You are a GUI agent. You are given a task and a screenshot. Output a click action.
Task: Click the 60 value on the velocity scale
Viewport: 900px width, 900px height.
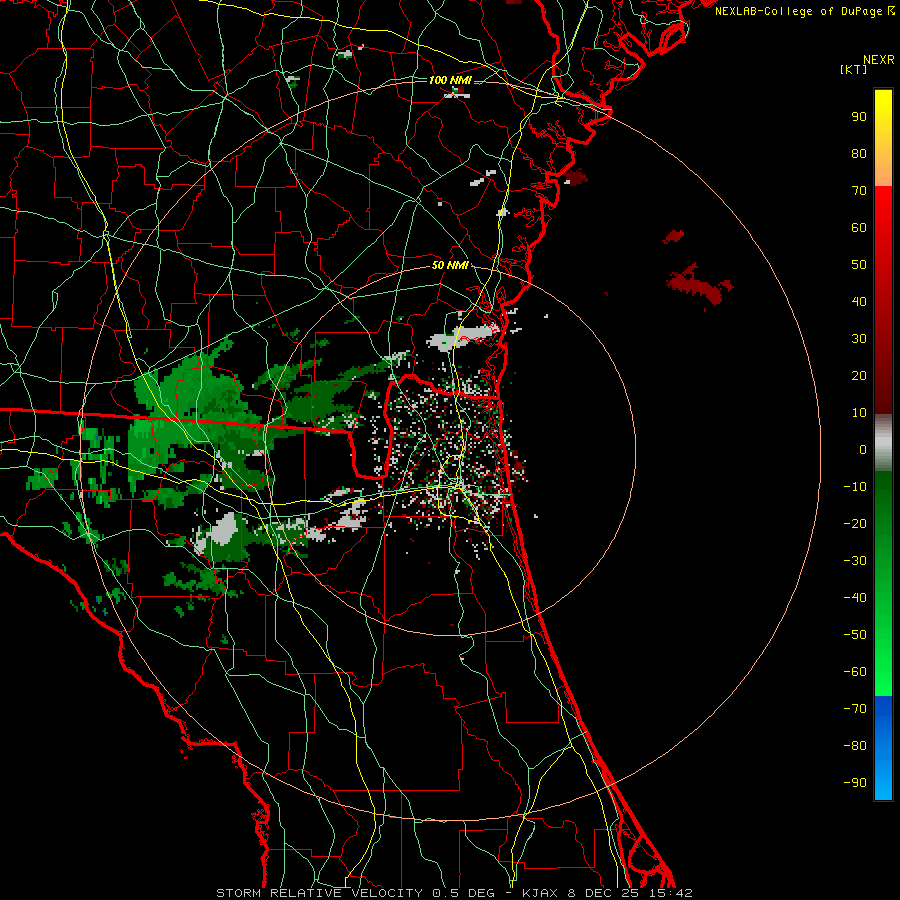tap(859, 228)
